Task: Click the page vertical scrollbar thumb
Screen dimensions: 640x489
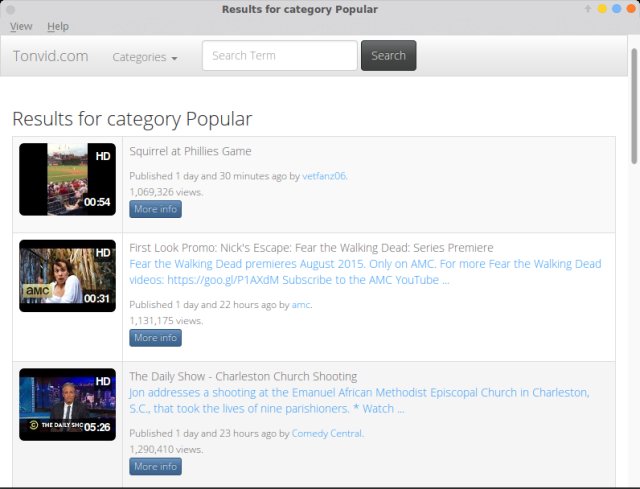Action: tap(634, 106)
